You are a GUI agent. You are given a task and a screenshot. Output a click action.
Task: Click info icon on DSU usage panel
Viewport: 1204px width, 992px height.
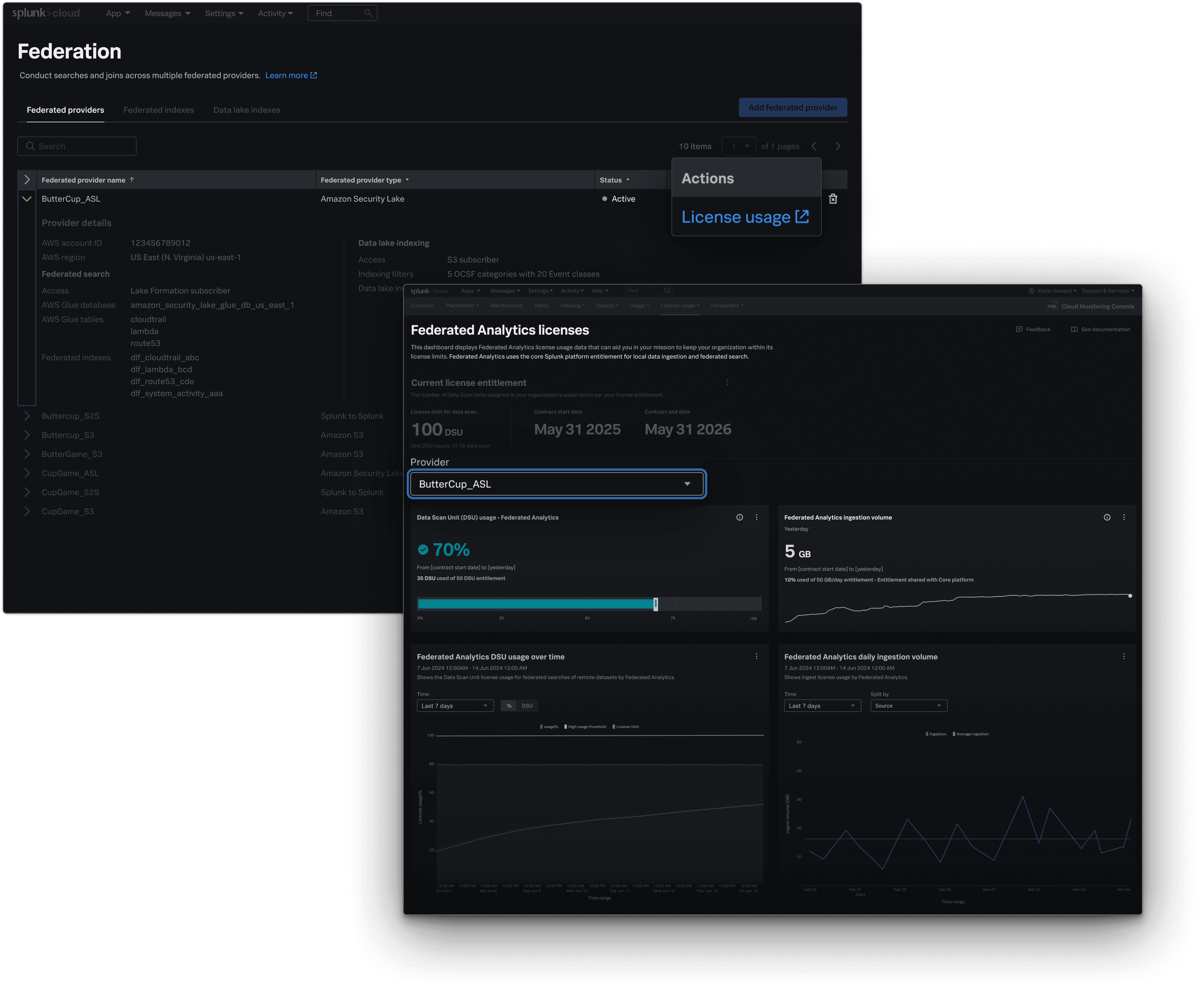740,517
